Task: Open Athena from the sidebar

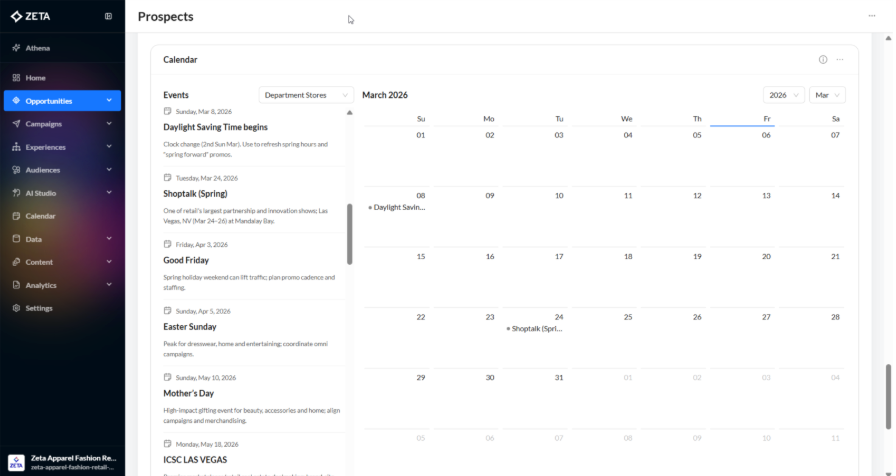Action: (x=37, y=48)
